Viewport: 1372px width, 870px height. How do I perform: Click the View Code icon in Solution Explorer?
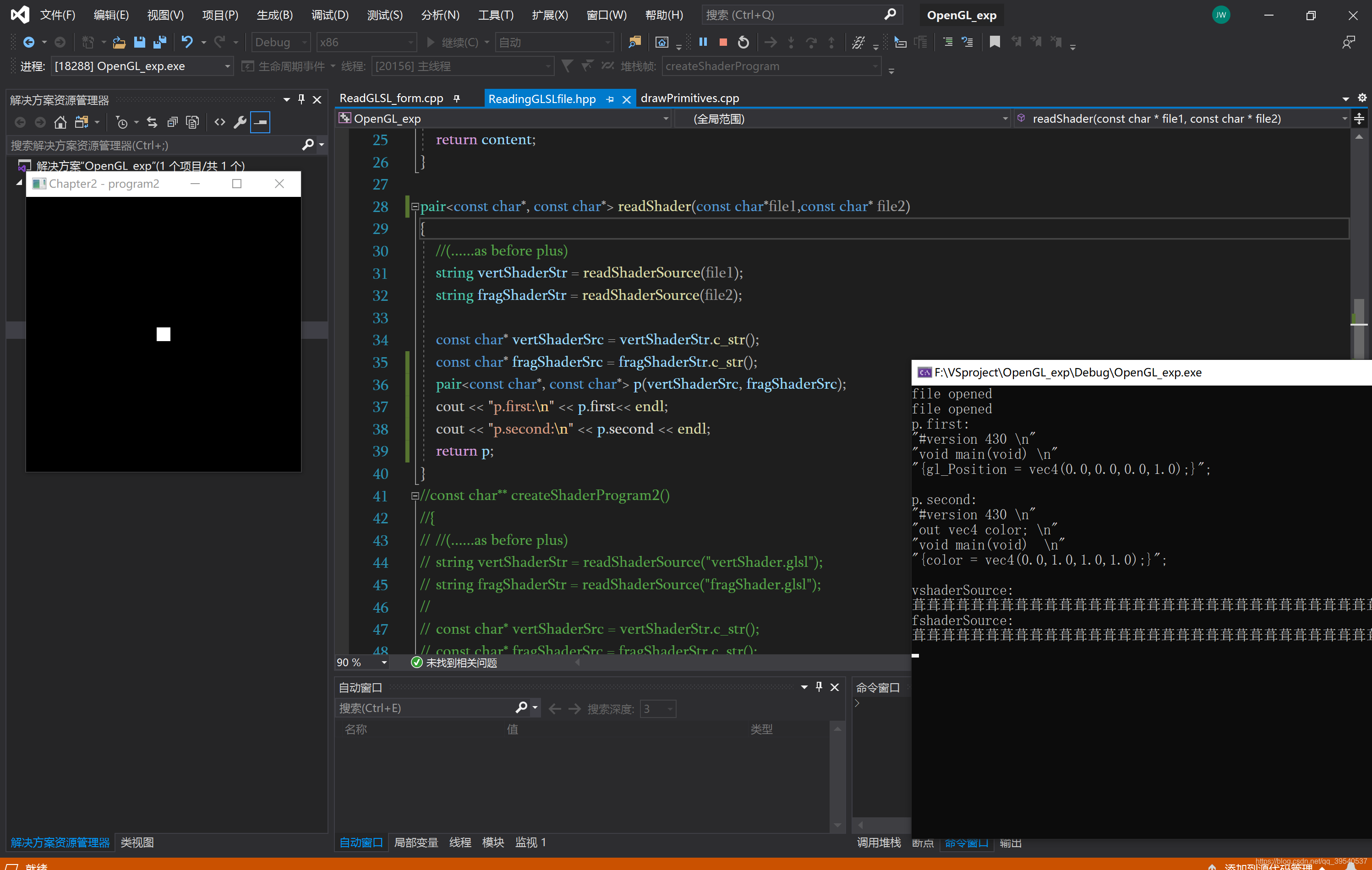219,122
